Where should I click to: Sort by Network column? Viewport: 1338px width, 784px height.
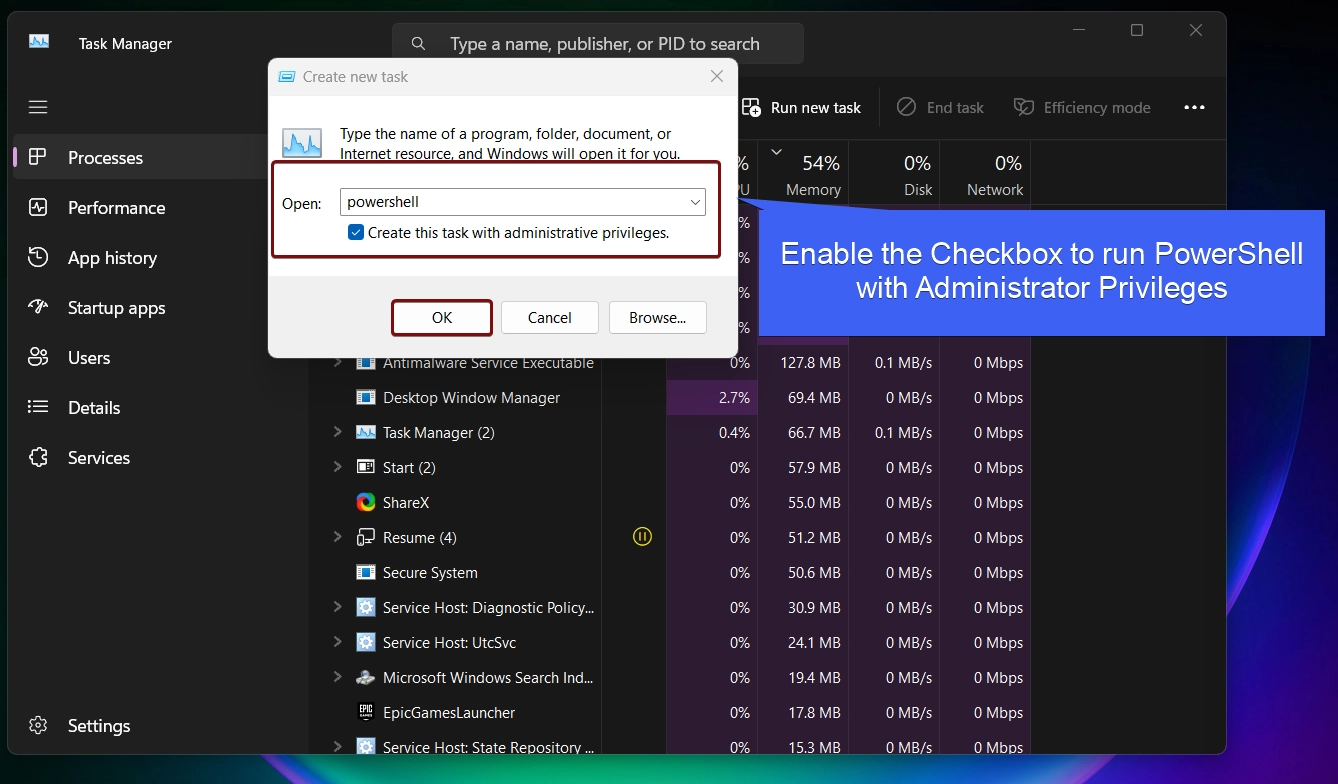(985, 171)
